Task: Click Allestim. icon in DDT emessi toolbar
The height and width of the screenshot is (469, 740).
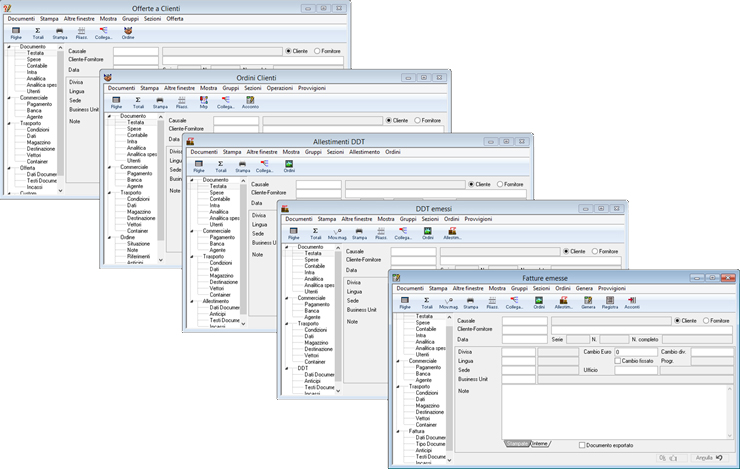Action: [x=452, y=233]
